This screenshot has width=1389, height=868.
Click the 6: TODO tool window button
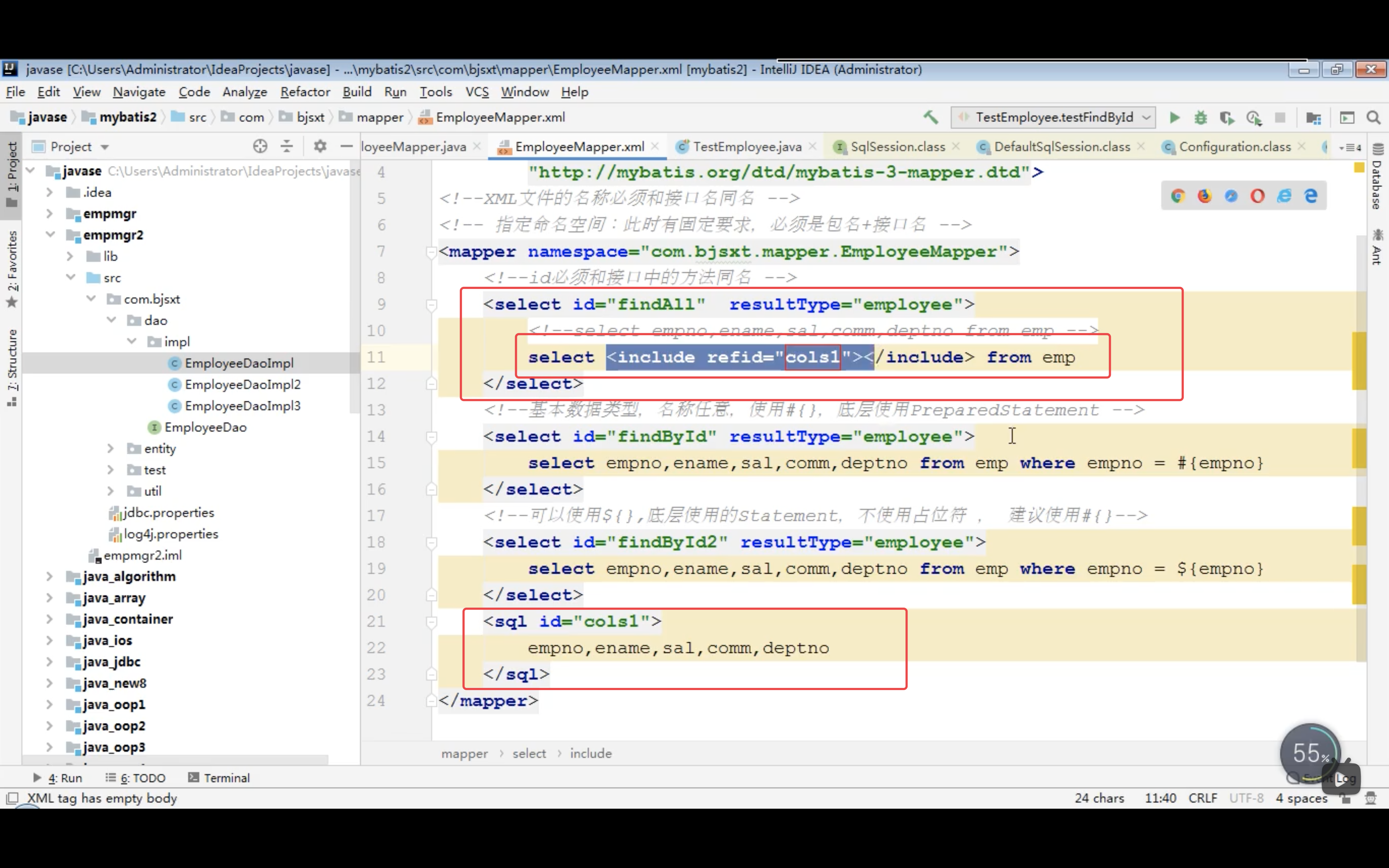pyautogui.click(x=135, y=778)
